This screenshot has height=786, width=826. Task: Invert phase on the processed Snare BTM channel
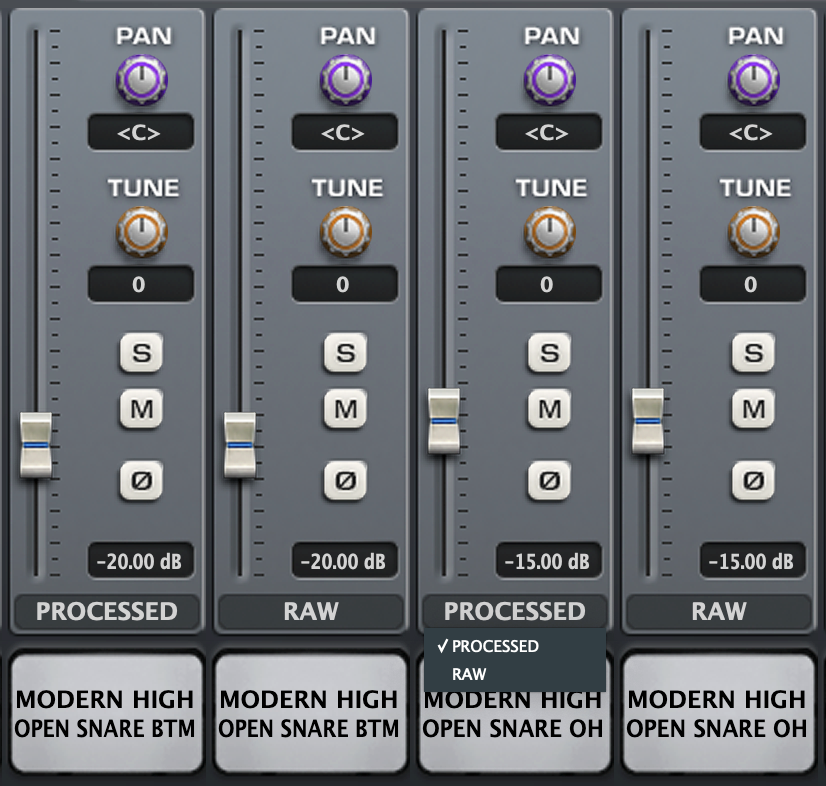[141, 481]
